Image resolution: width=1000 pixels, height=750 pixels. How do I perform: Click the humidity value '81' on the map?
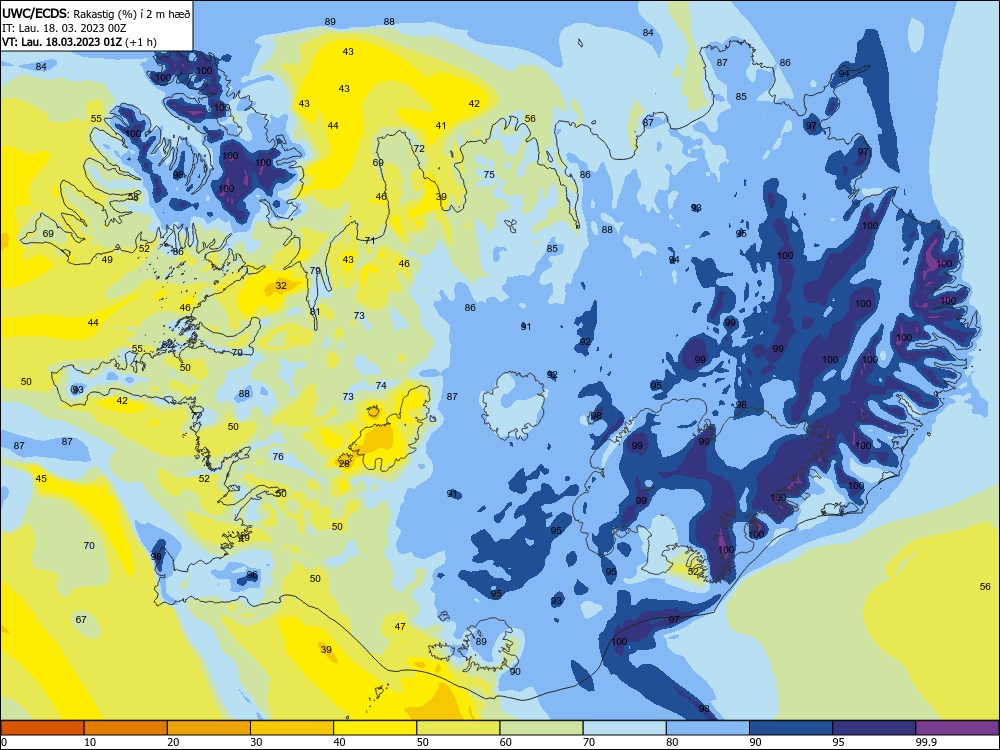(x=315, y=311)
